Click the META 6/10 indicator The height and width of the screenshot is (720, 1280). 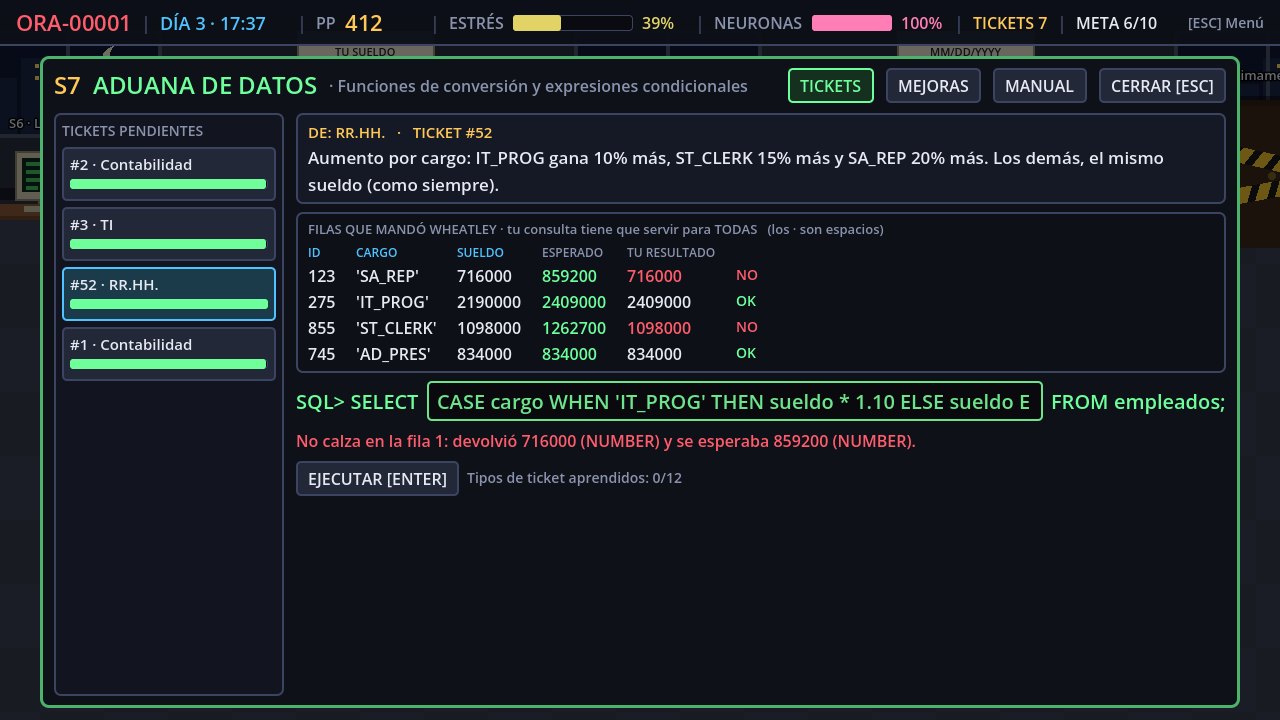(1116, 23)
